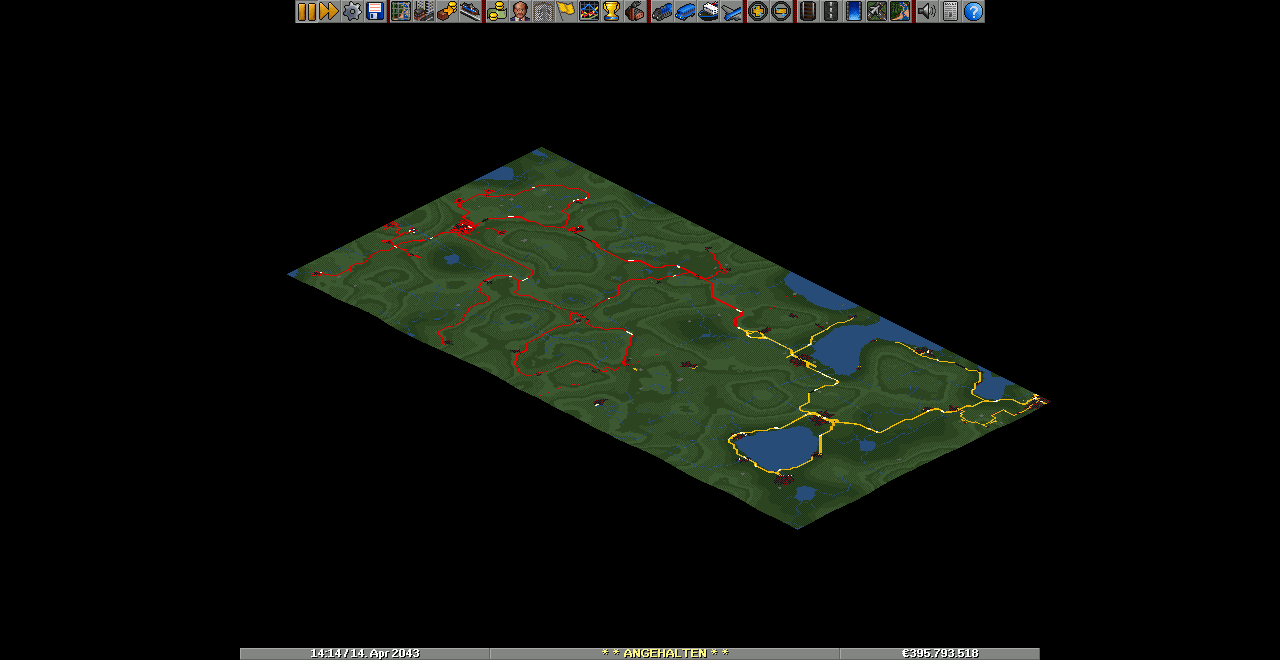The width and height of the screenshot is (1280, 660).
Task: Toggle the pause game button
Action: (x=306, y=11)
